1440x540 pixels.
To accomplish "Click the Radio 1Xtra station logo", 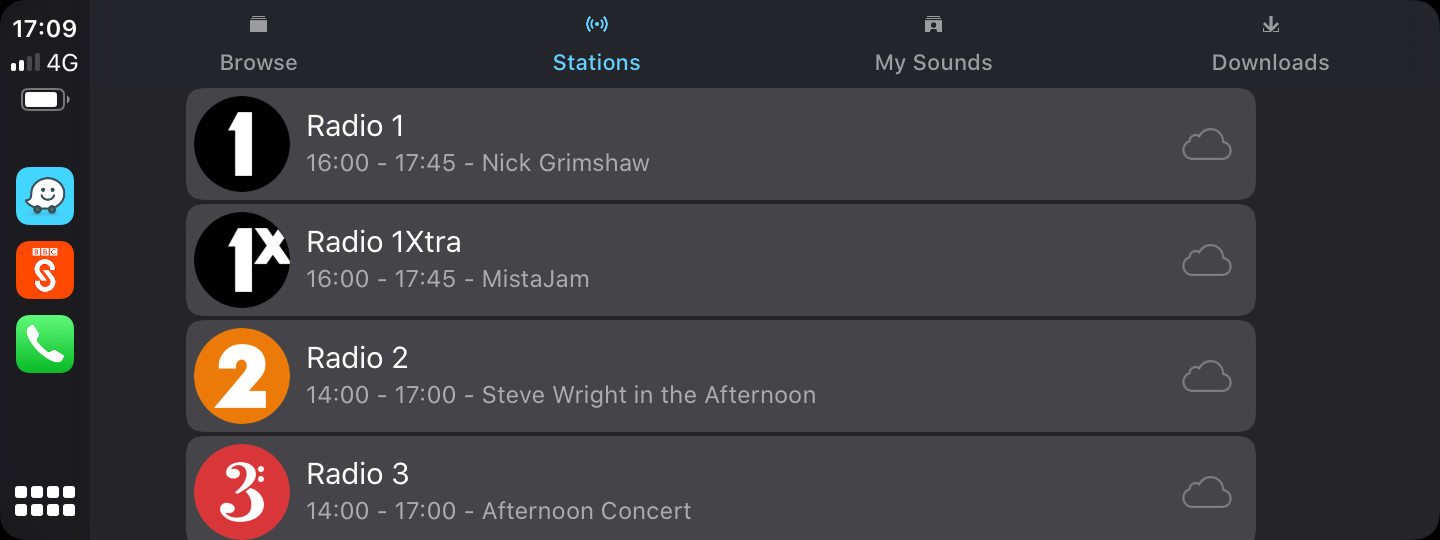I will 242,260.
